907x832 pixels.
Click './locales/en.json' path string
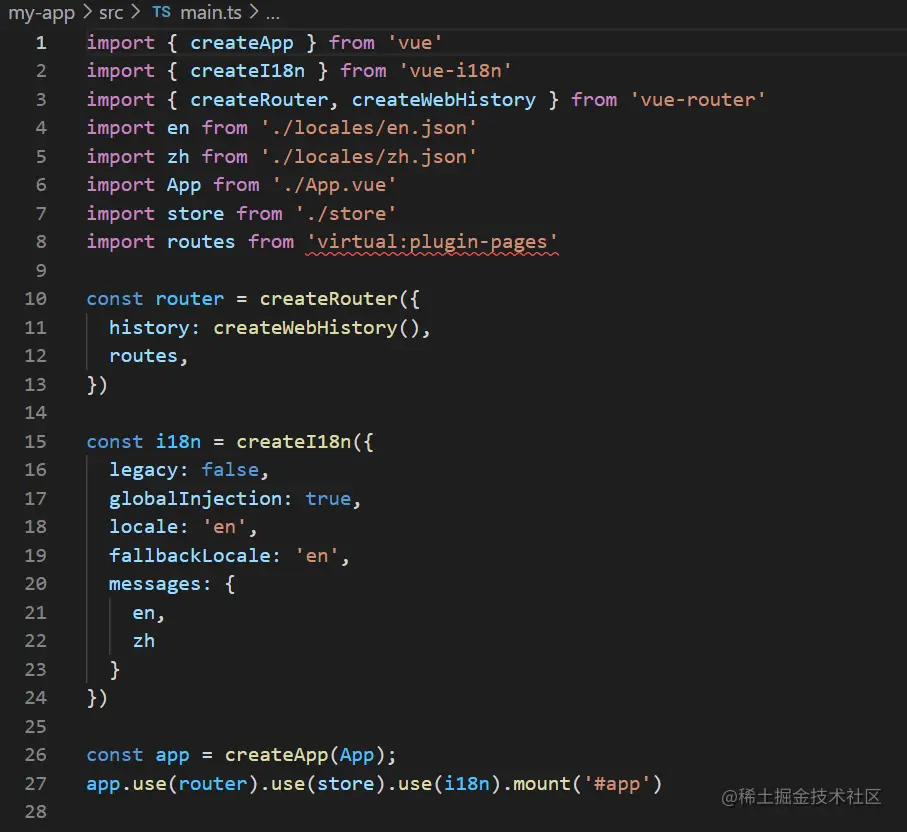(x=368, y=128)
